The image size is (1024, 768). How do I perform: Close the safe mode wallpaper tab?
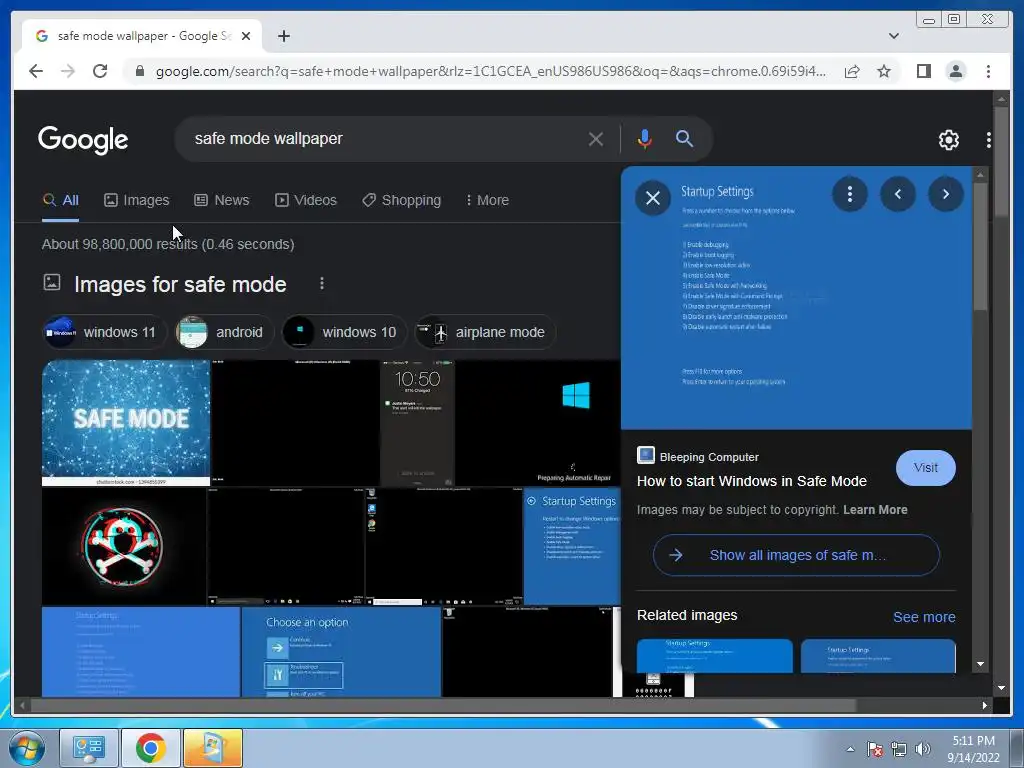pyautogui.click(x=246, y=36)
